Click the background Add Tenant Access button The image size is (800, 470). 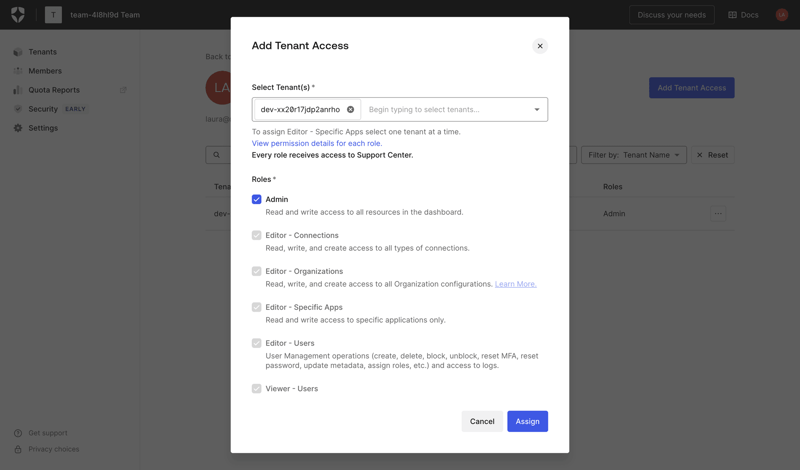coord(691,88)
